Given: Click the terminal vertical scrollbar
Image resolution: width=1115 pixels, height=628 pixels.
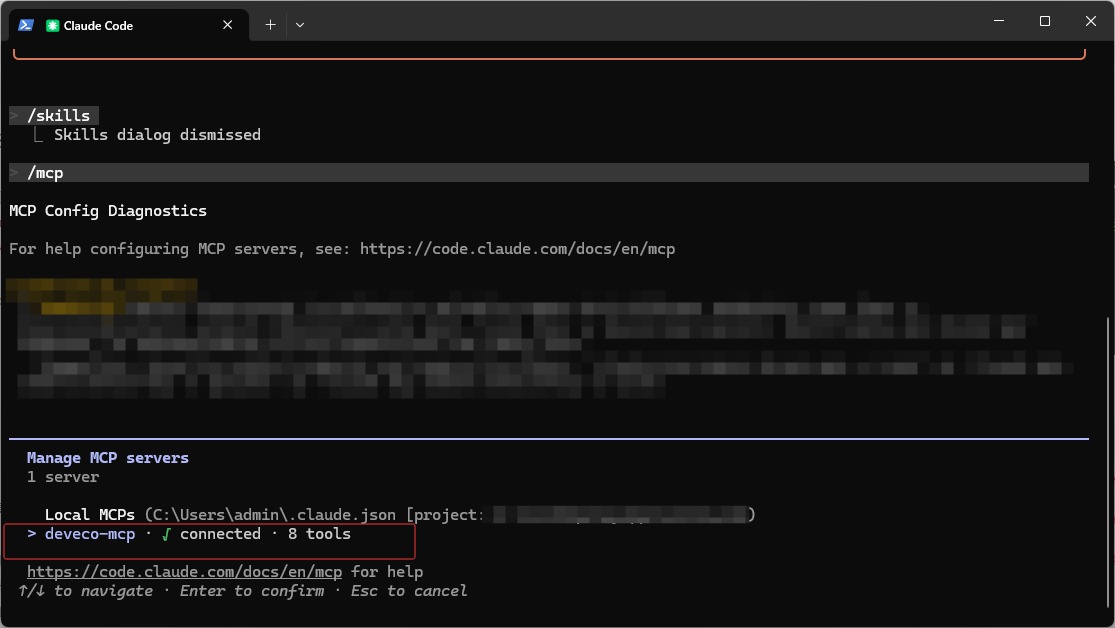Looking at the screenshot, I should coord(1108,462).
